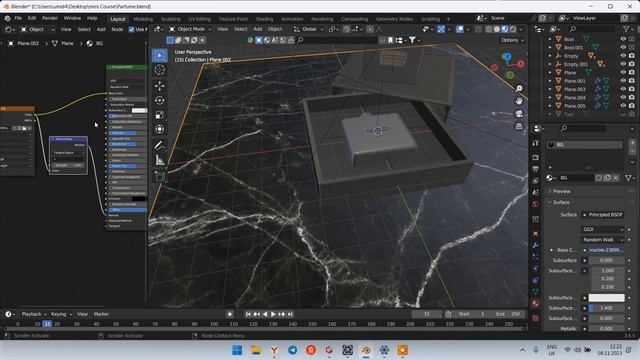The width and height of the screenshot is (640, 360).
Task: Open the Object Mode dropdown
Action: 190,29
